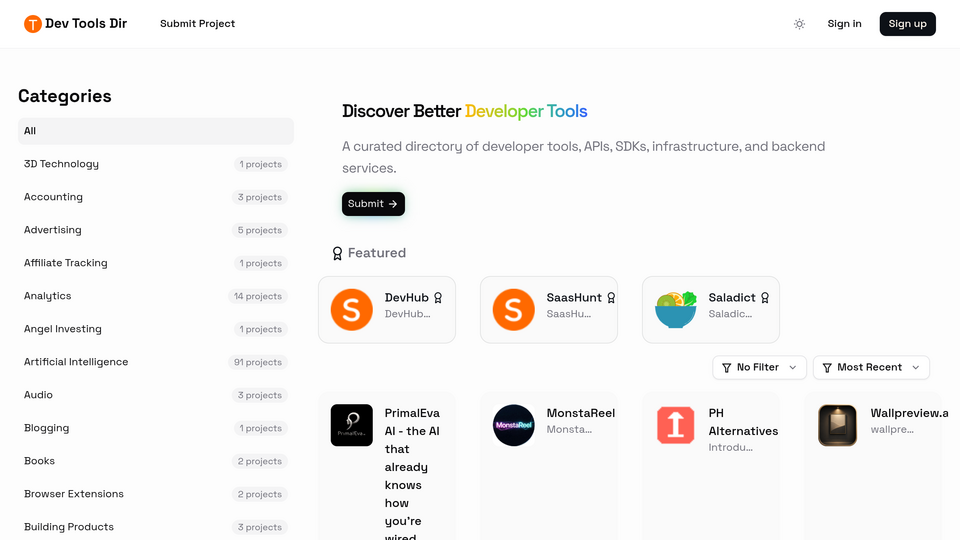Click the featured badge icon next to DevHub

pos(438,298)
